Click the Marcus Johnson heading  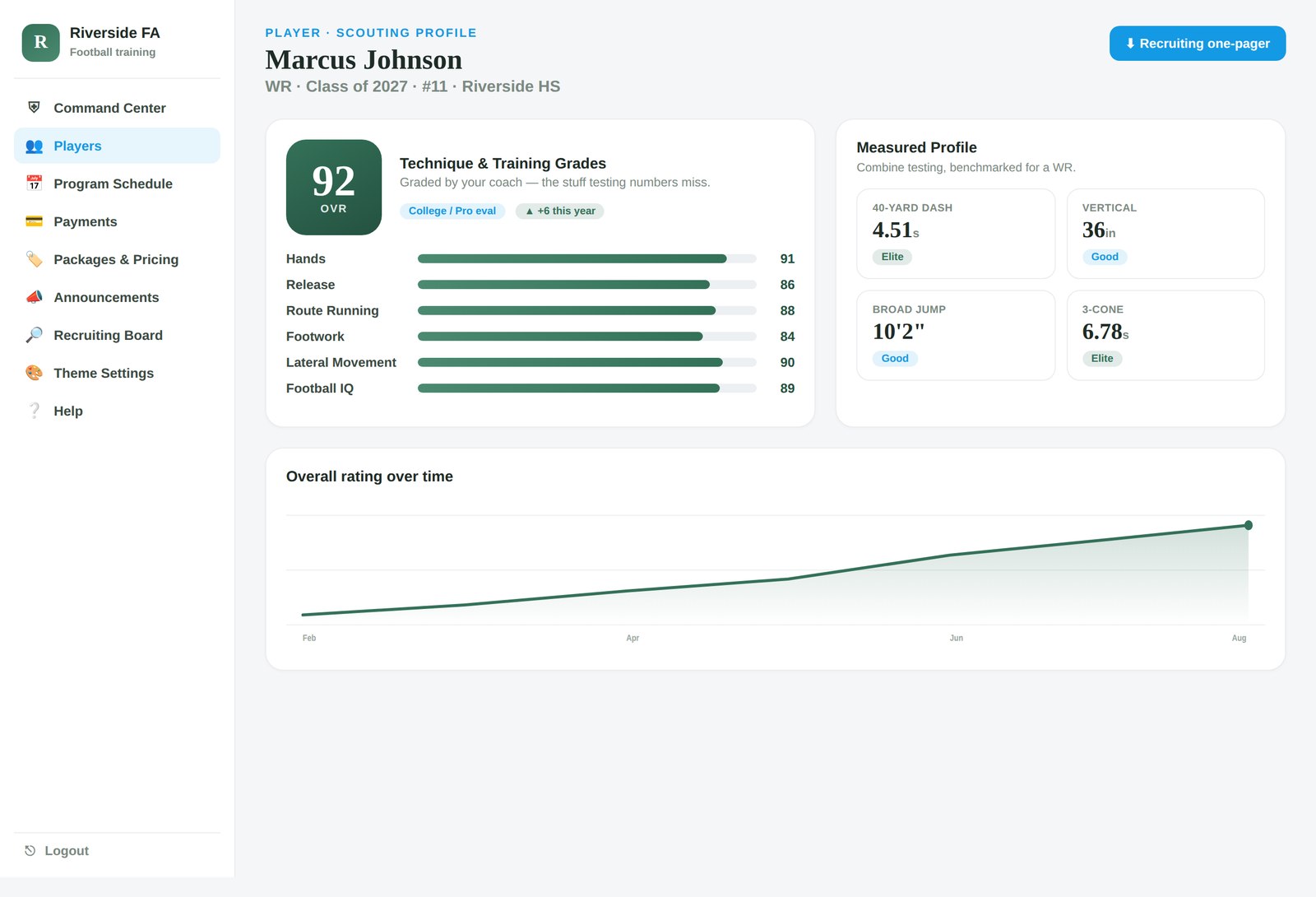click(x=364, y=60)
